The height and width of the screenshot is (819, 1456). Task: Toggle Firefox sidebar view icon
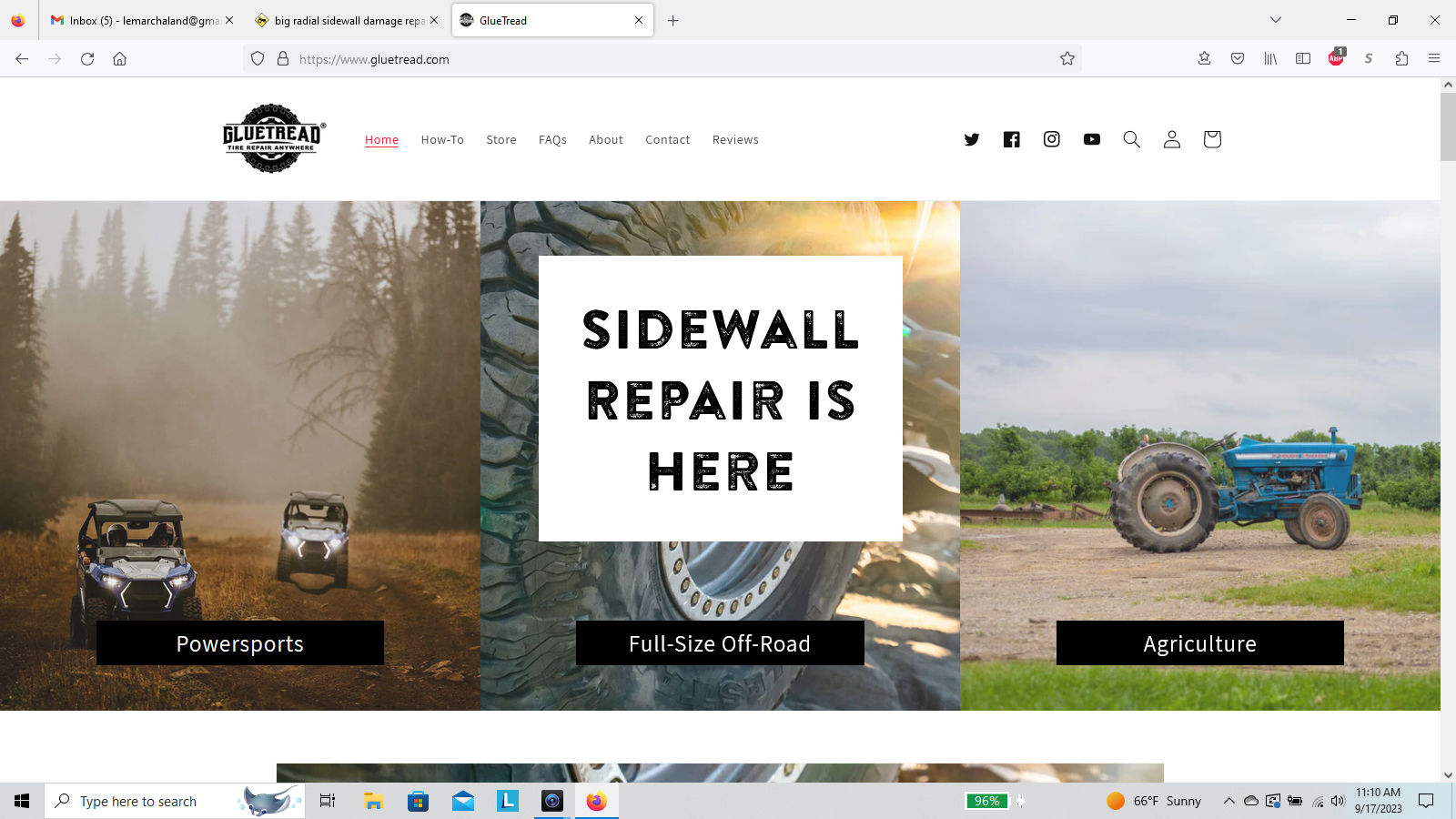[x=1303, y=59]
